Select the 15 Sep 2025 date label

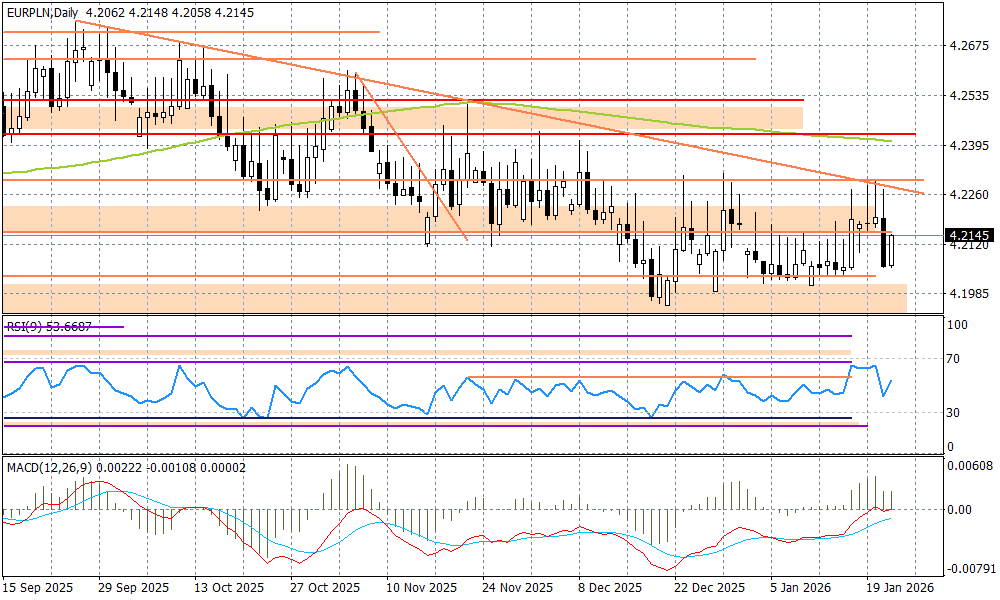(x=36, y=588)
